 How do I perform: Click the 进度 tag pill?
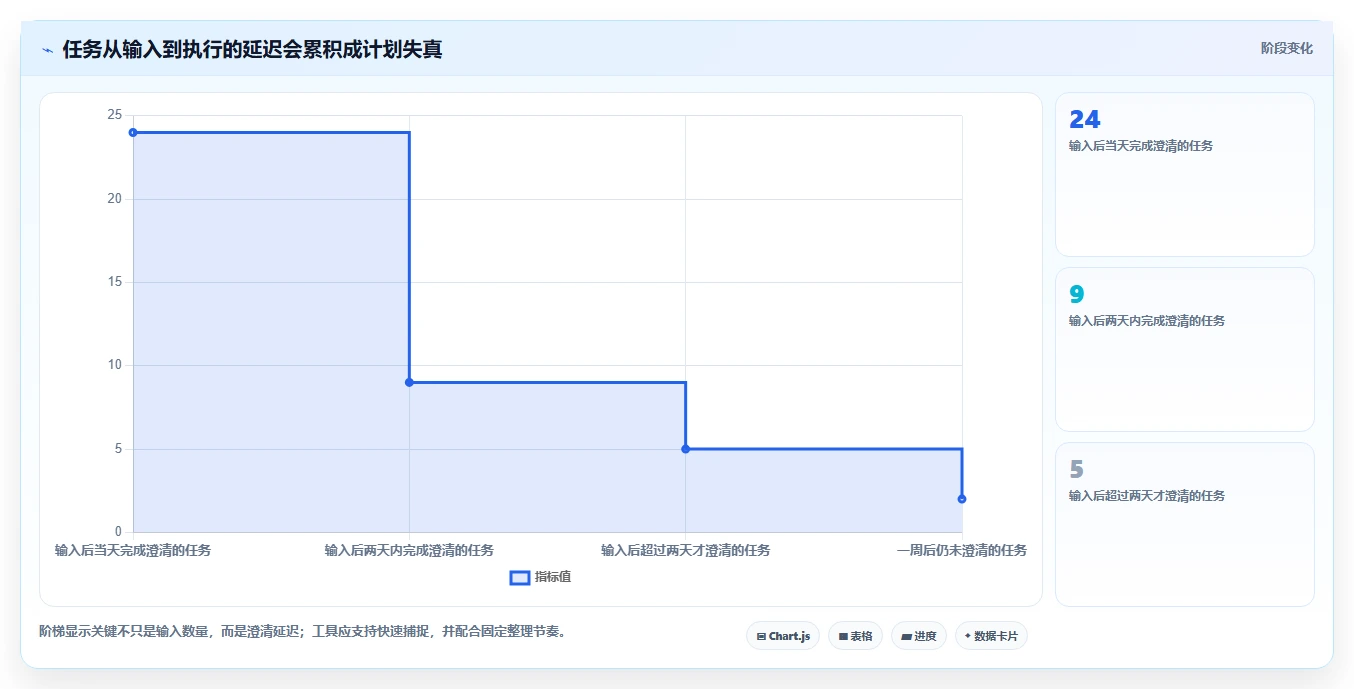pyautogui.click(x=919, y=636)
